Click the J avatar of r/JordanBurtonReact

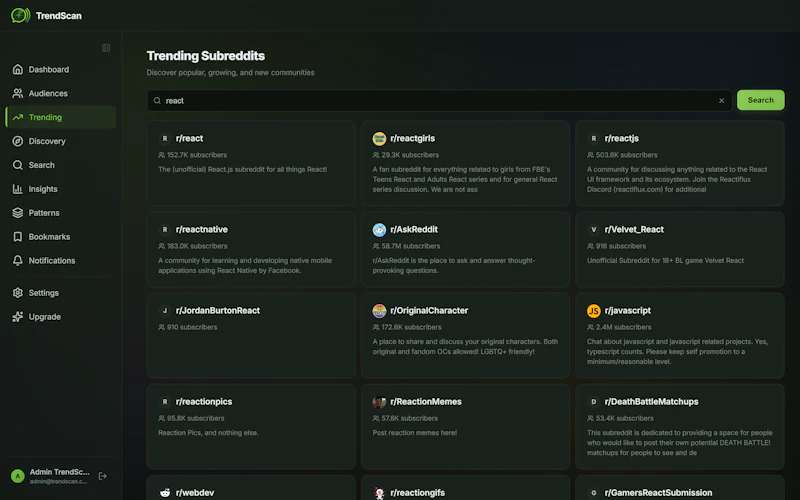click(165, 311)
